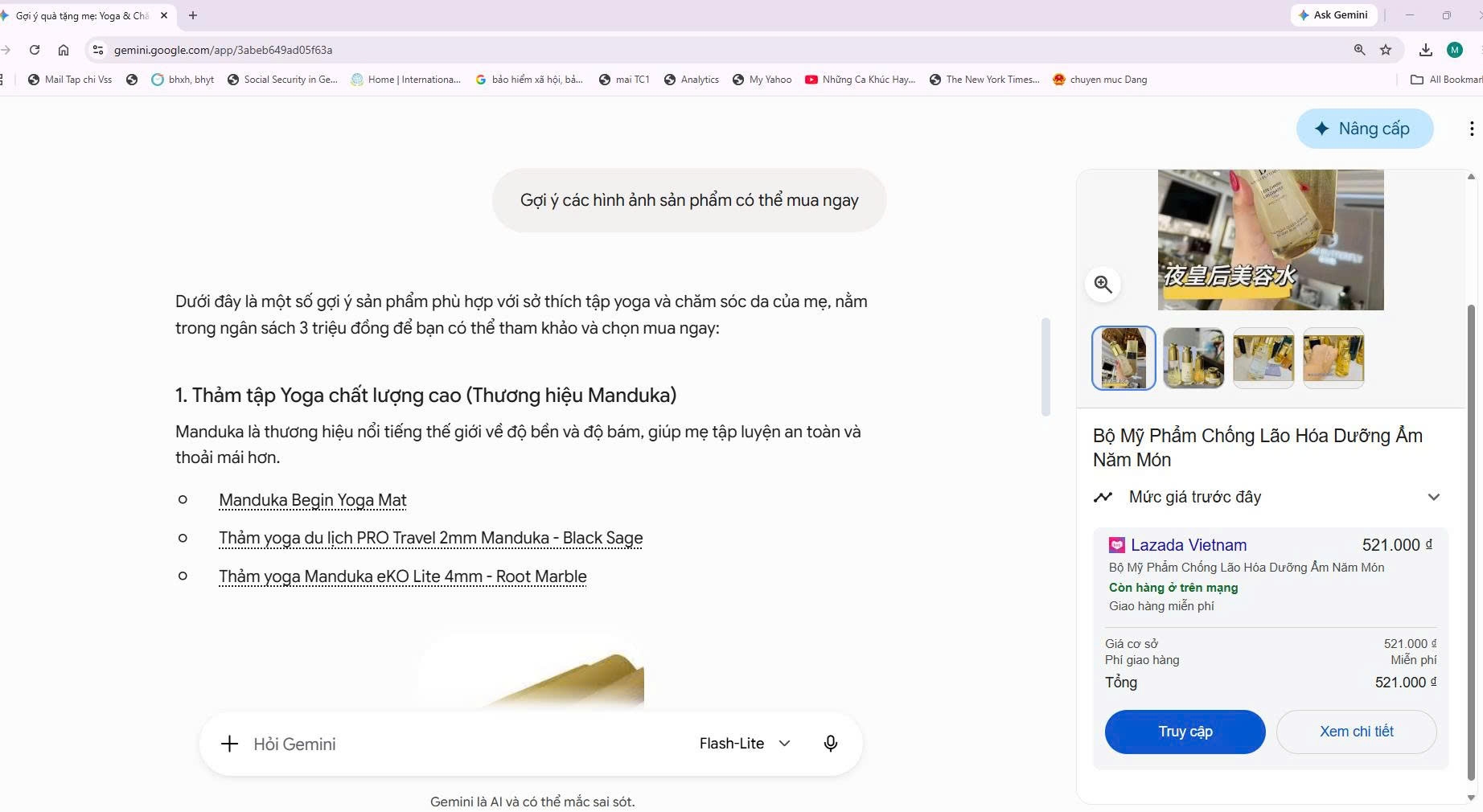1483x812 pixels.
Task: Select first product thumbnail image
Action: (x=1124, y=358)
